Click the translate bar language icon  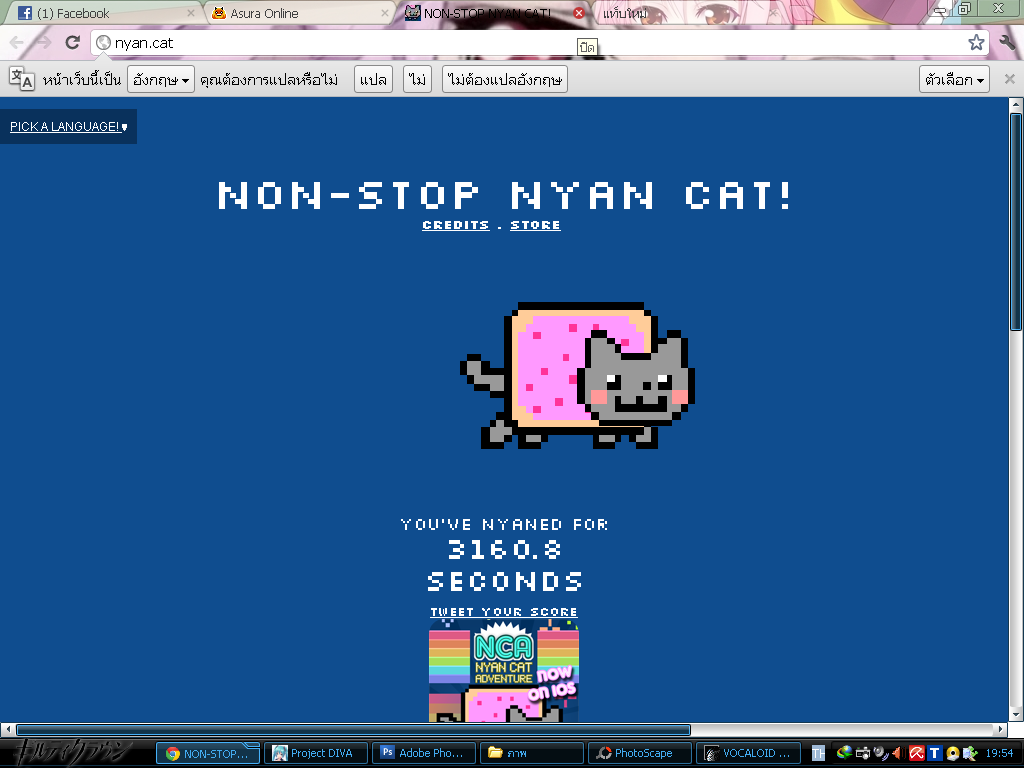pos(21,79)
